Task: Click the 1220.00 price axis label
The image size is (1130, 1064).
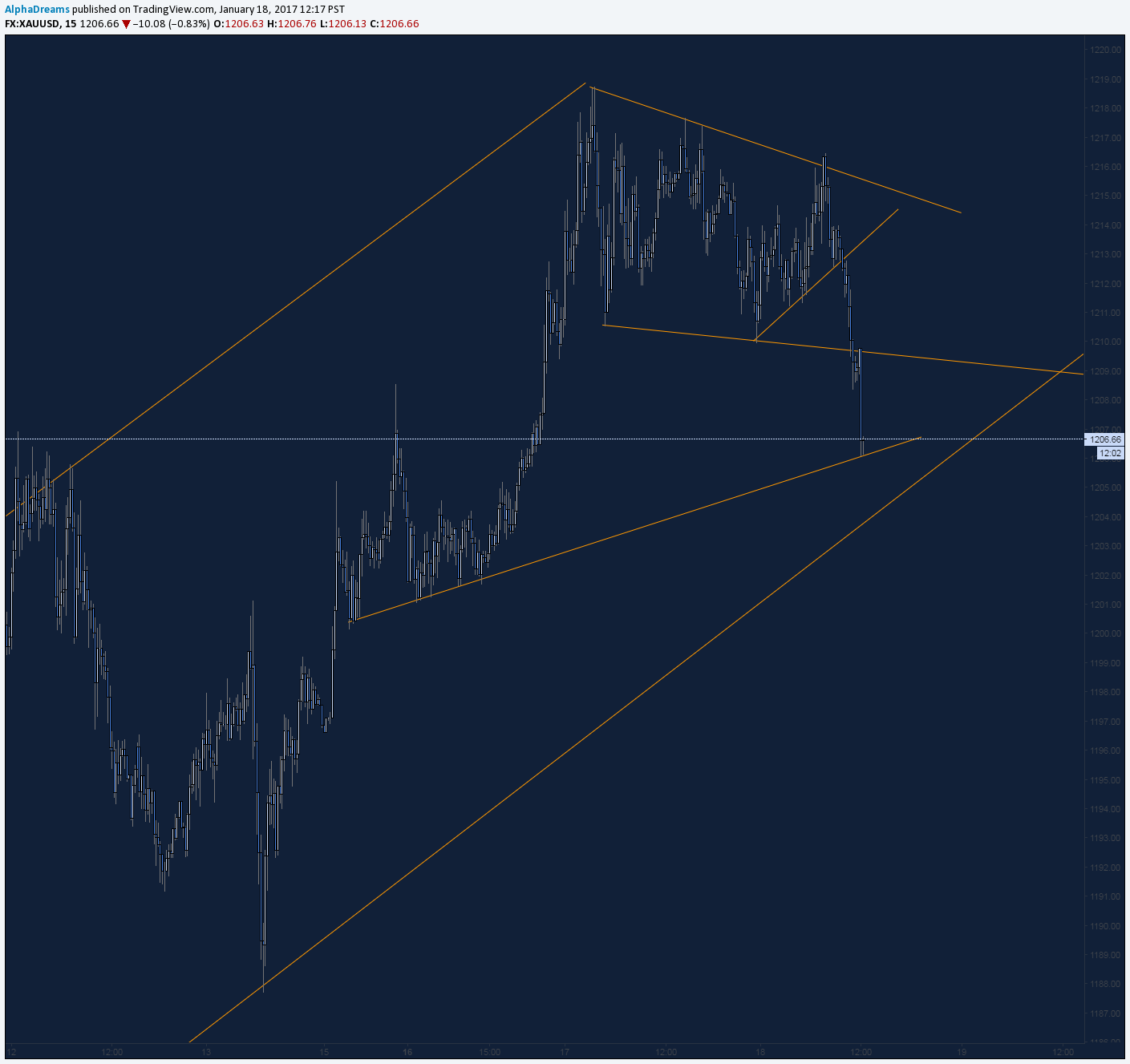Action: [1106, 50]
